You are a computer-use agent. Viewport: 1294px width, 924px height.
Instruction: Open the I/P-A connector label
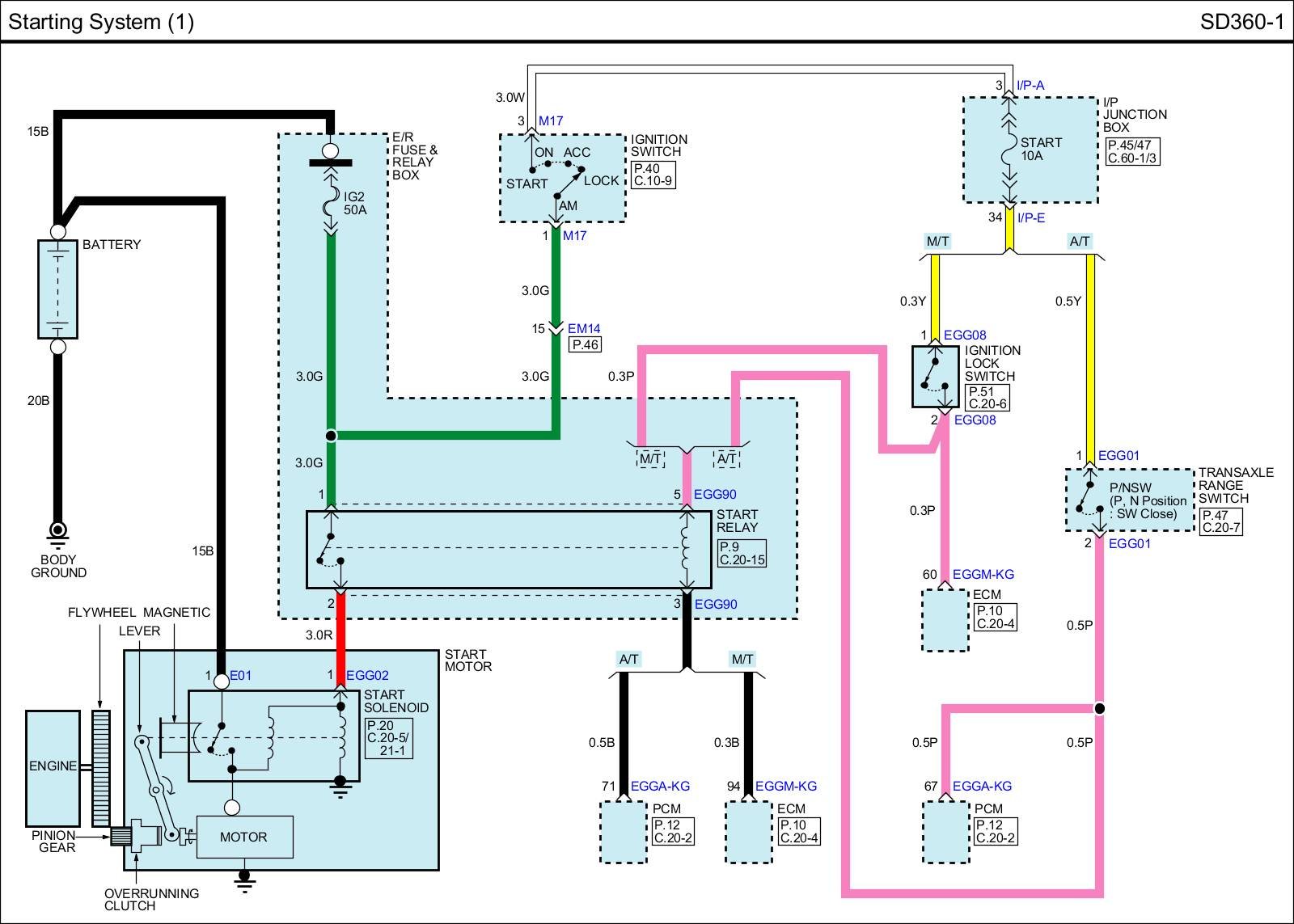click(x=1030, y=85)
